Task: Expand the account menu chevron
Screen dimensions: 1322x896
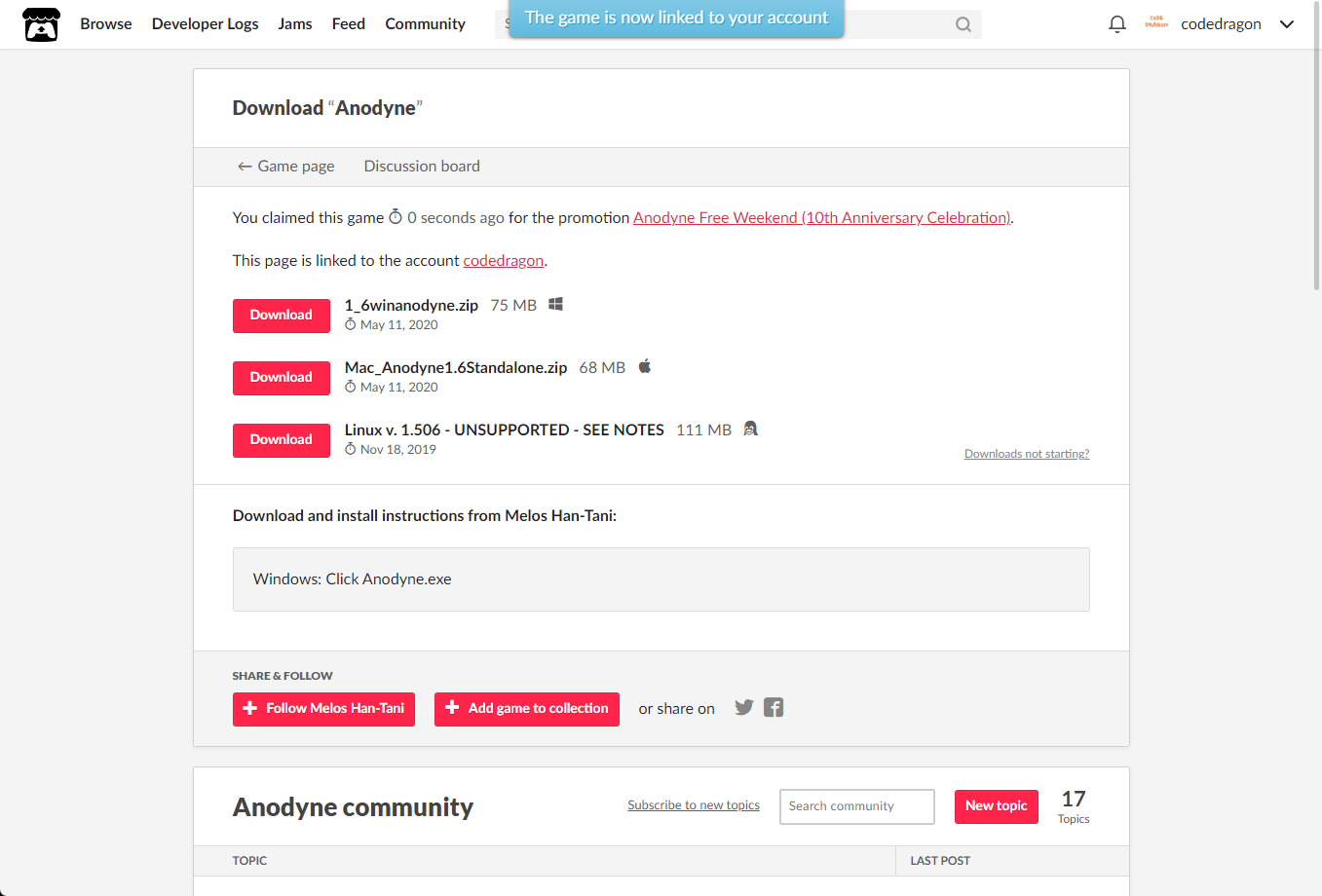Action: 1287,24
